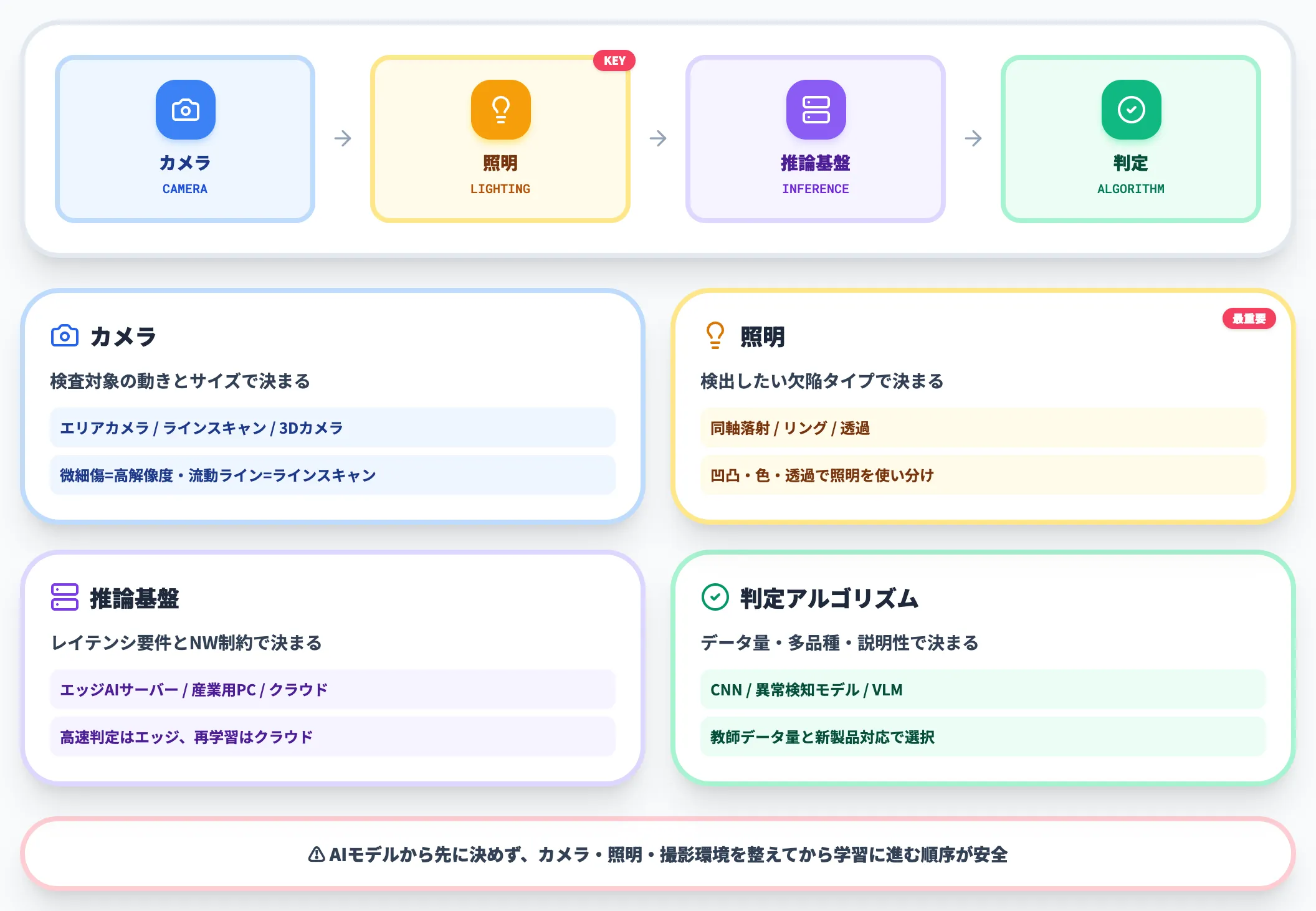This screenshot has width=1316, height=911.
Task: Click the warning triangle icon in bottom banner
Action: (317, 854)
